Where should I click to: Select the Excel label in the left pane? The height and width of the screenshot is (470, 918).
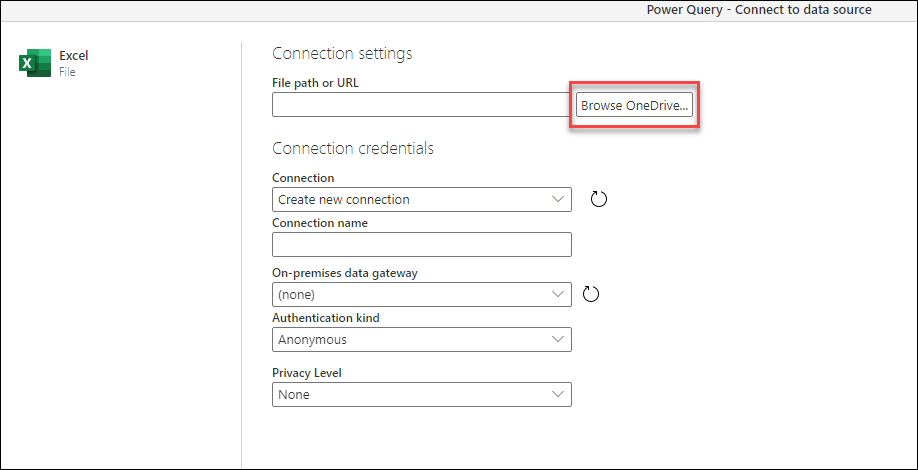pos(74,56)
